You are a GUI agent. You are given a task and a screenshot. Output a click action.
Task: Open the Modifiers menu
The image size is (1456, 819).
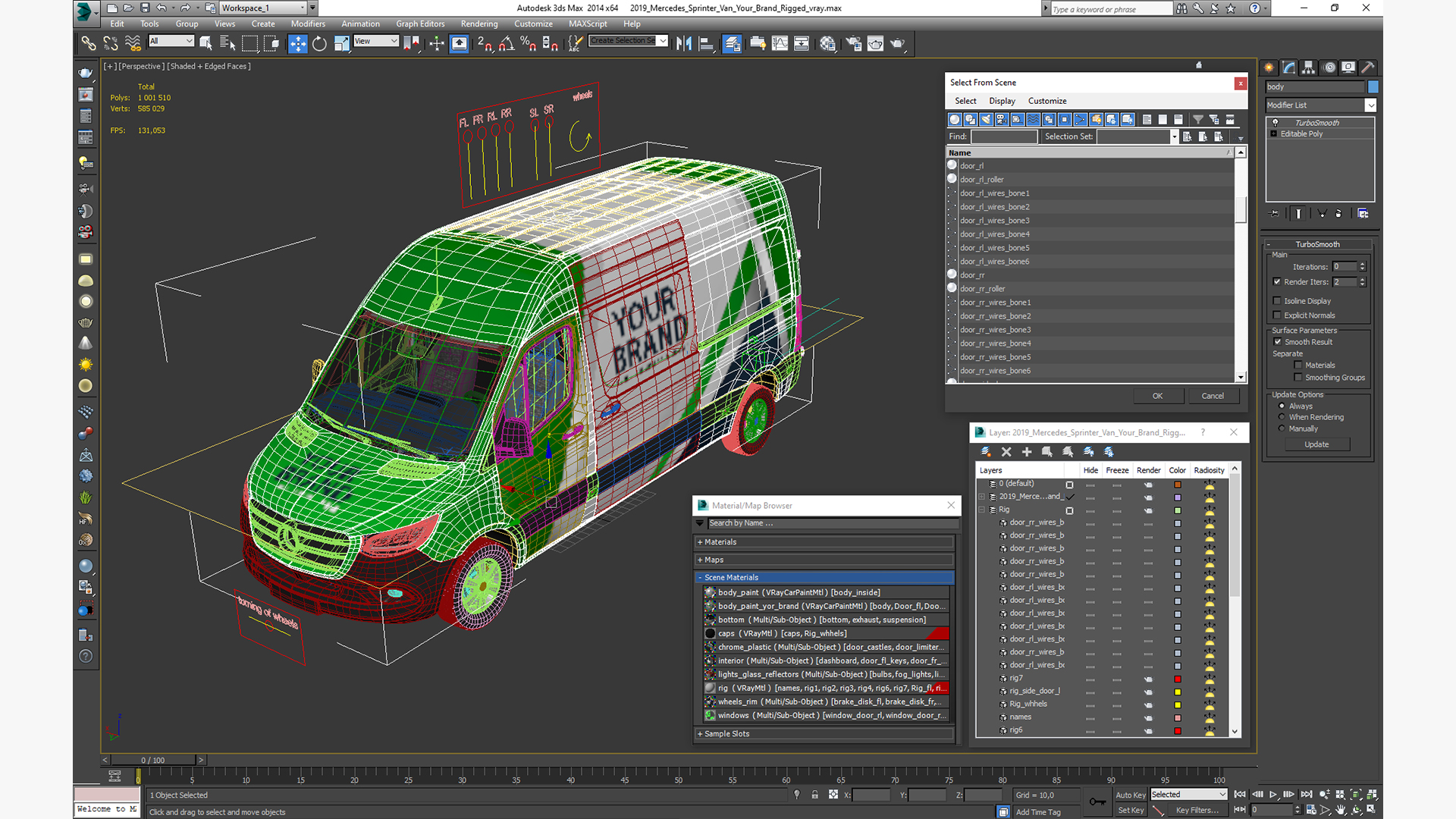point(308,24)
